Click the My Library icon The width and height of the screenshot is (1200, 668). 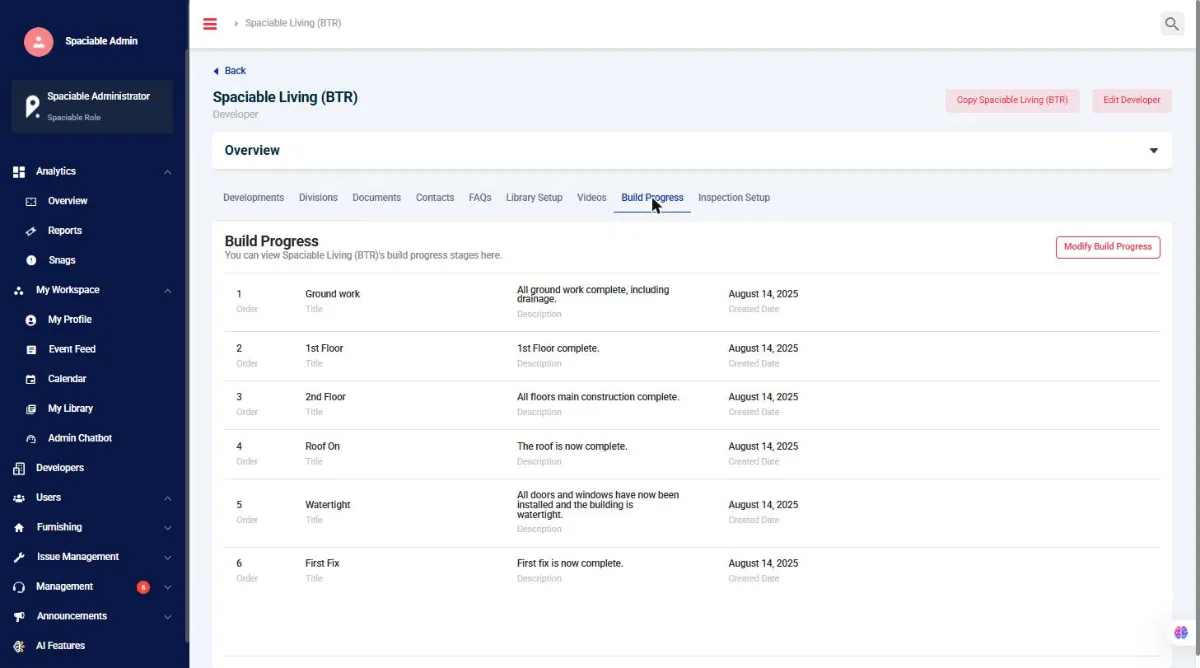(31, 409)
